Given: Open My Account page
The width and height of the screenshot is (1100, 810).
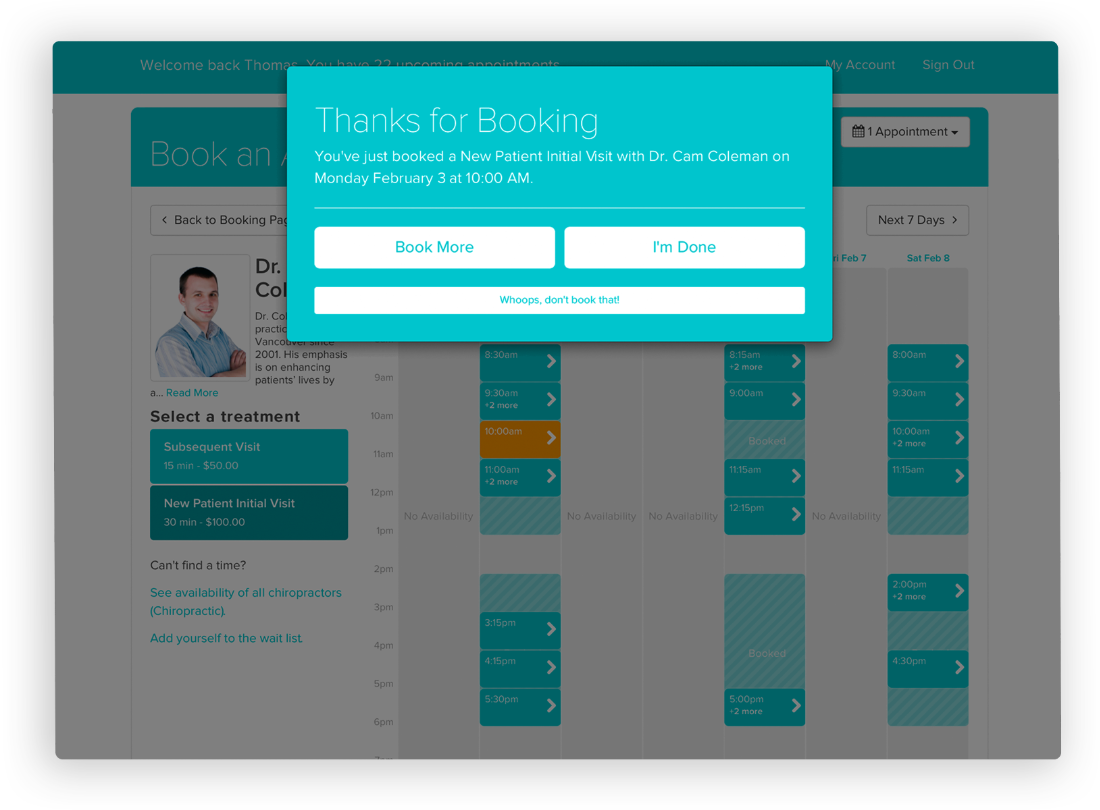Looking at the screenshot, I should click(859, 65).
